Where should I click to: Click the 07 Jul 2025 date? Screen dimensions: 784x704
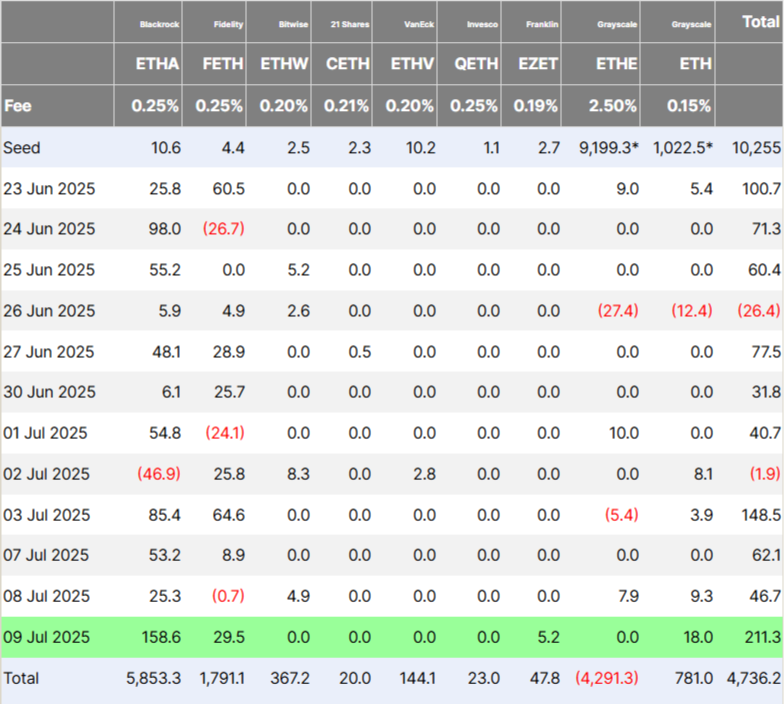click(x=46, y=555)
